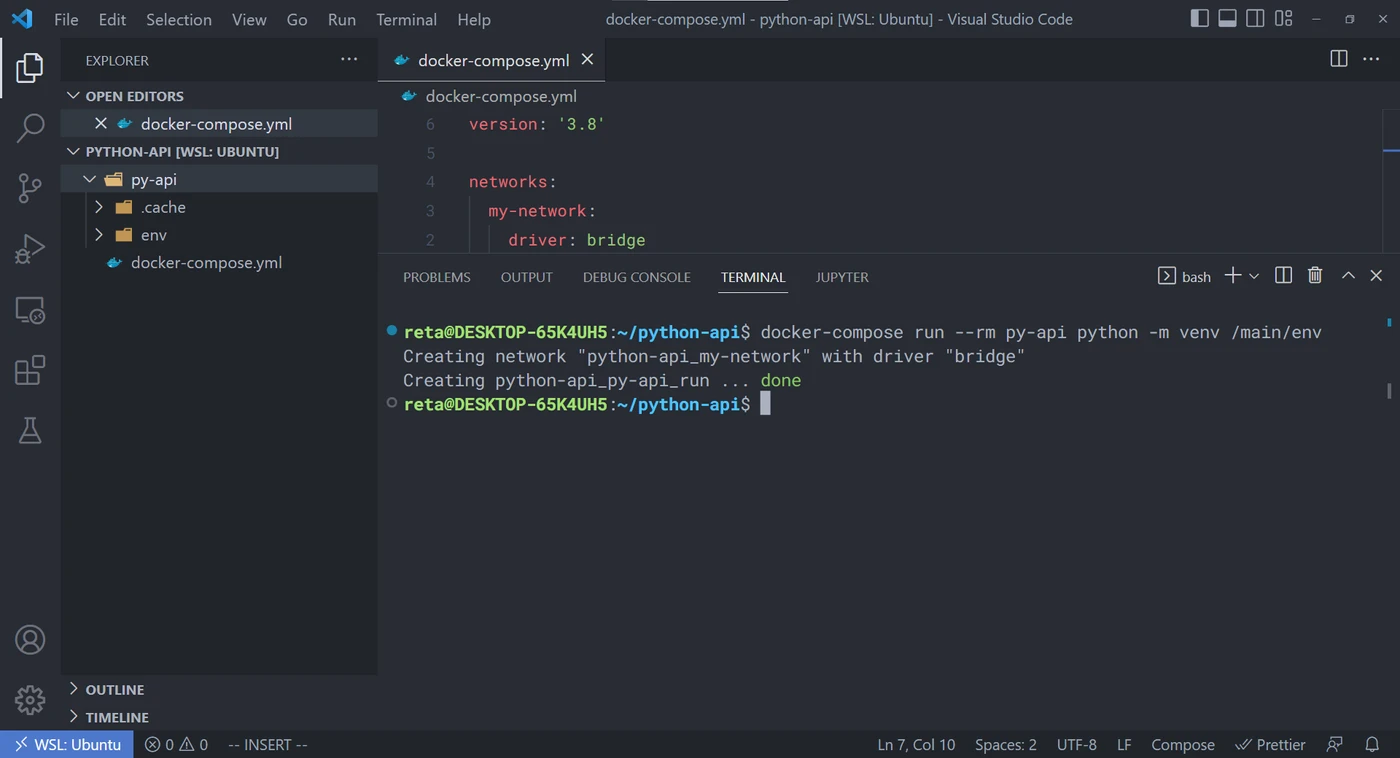Open the Extensions view
Image resolution: width=1400 pixels, height=758 pixels.
[30, 370]
